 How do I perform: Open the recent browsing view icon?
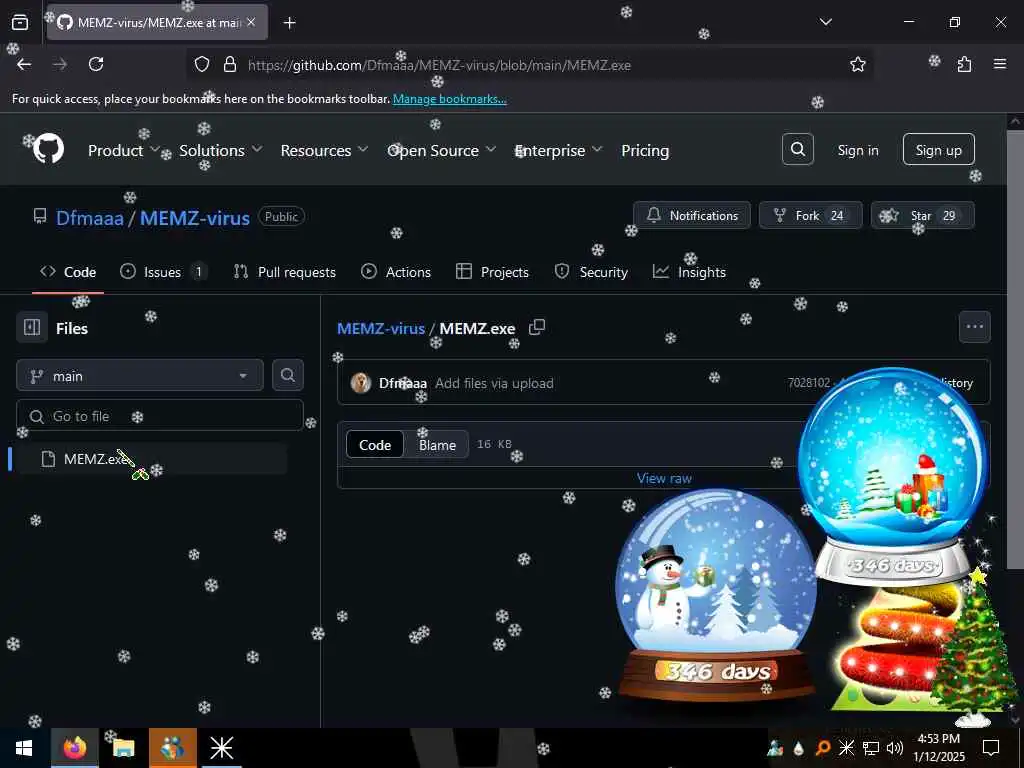[x=20, y=23]
